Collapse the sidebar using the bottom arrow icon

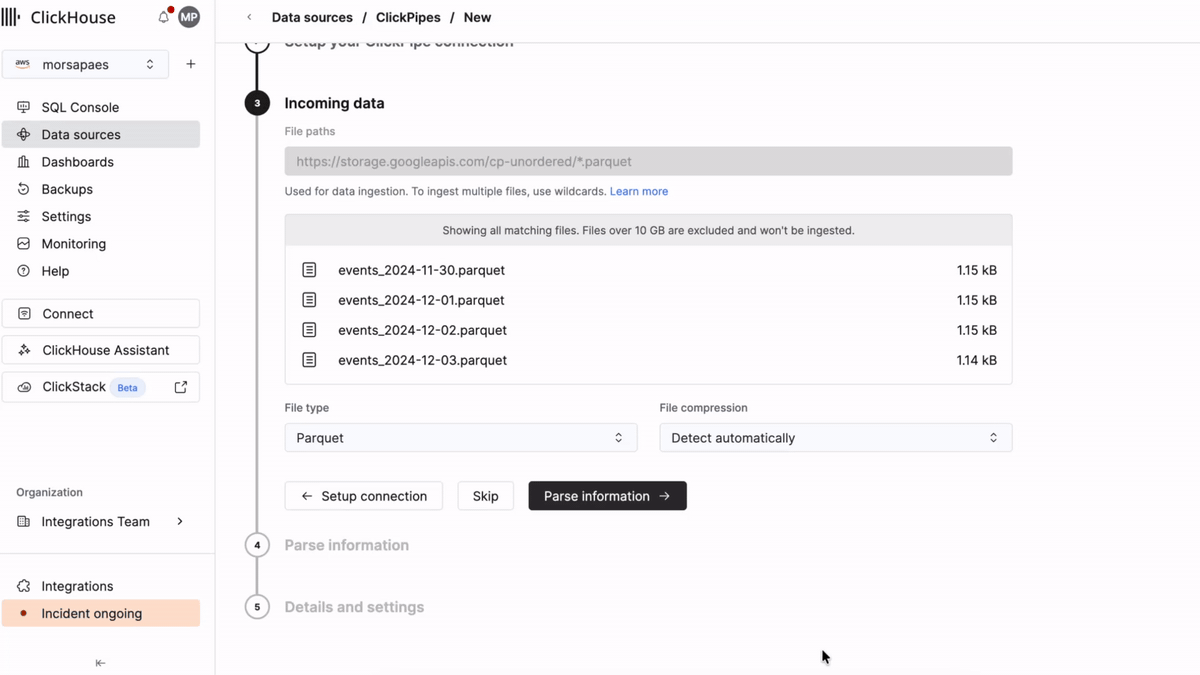[x=100, y=663]
